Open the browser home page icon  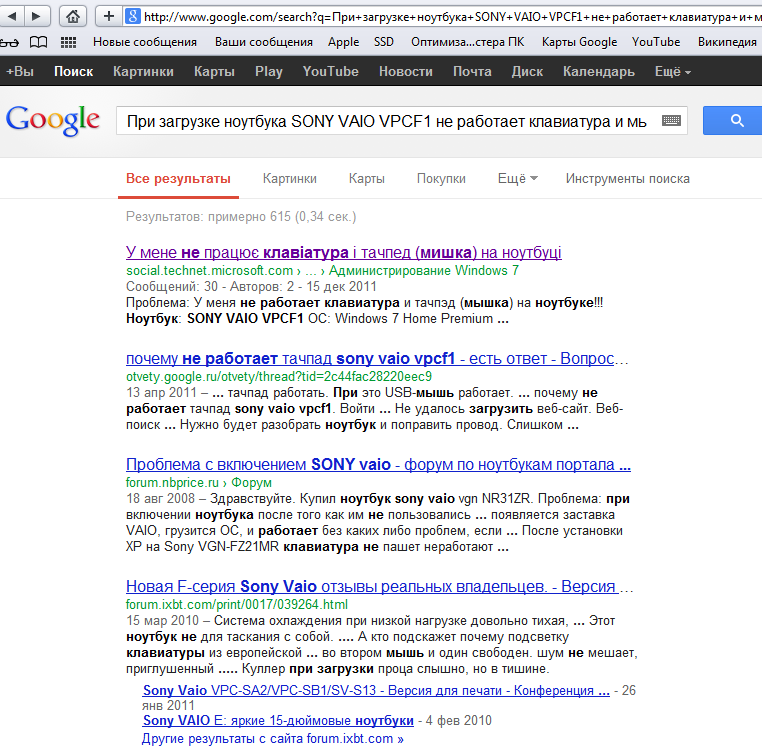pyautogui.click(x=73, y=17)
